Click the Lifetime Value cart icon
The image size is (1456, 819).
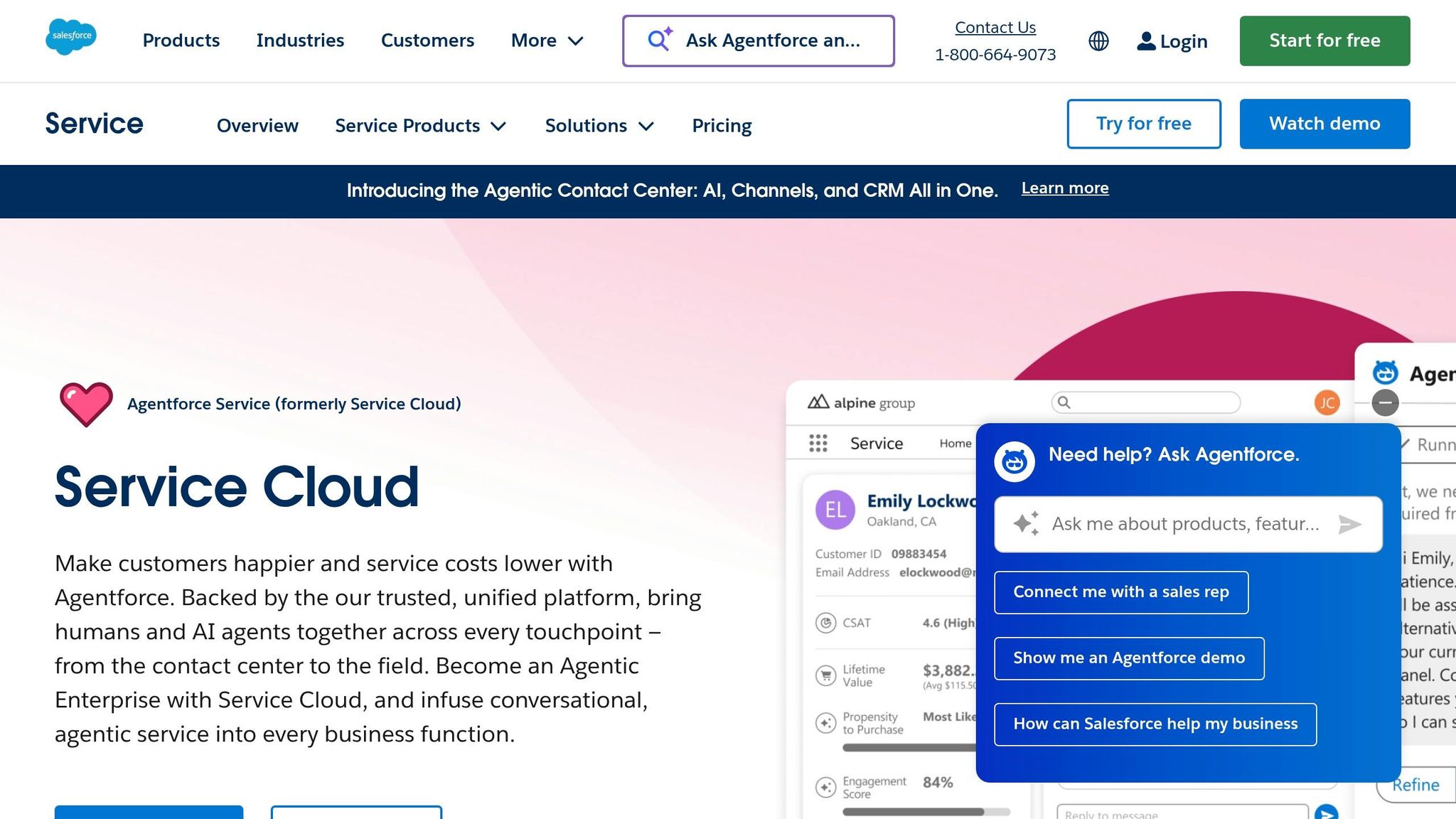[825, 675]
